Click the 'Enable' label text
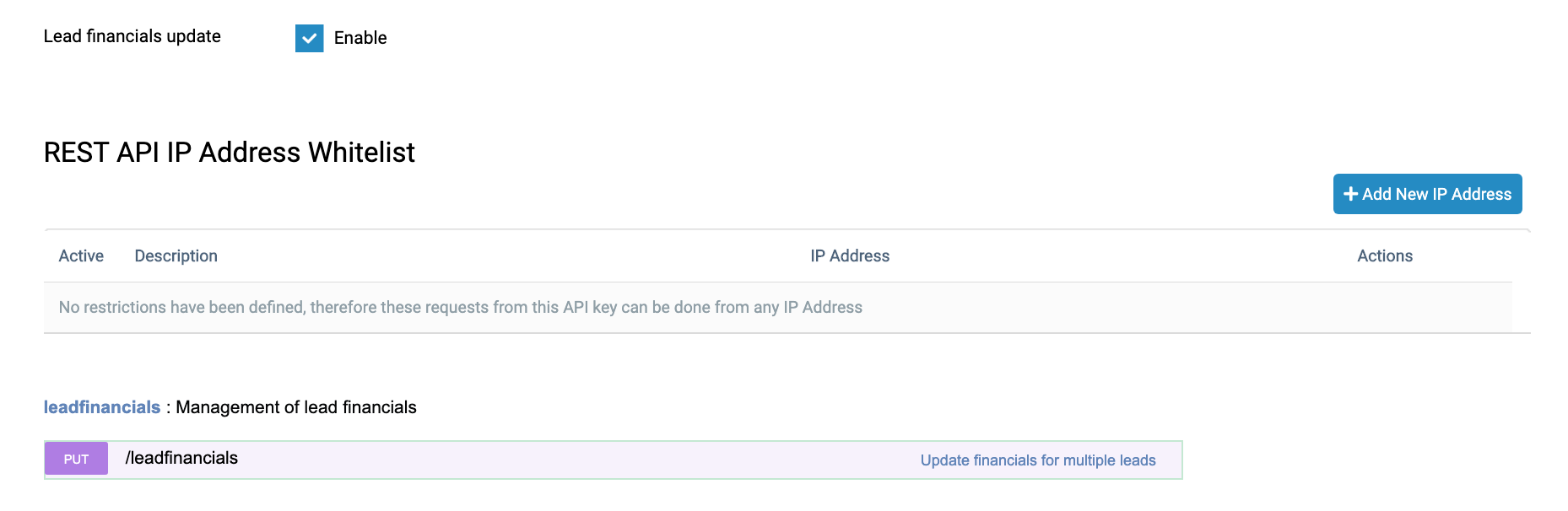This screenshot has width=1568, height=511. (x=360, y=38)
